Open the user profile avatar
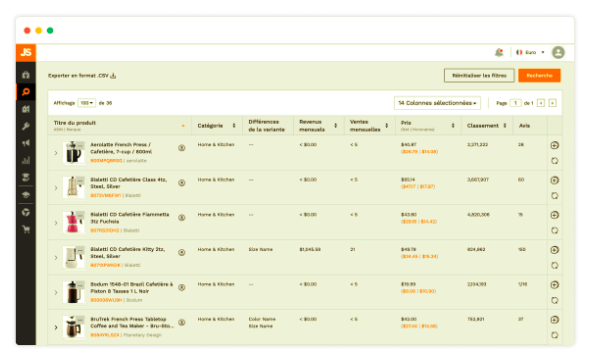Viewport: 592px width, 360px height. pyautogui.click(x=558, y=52)
